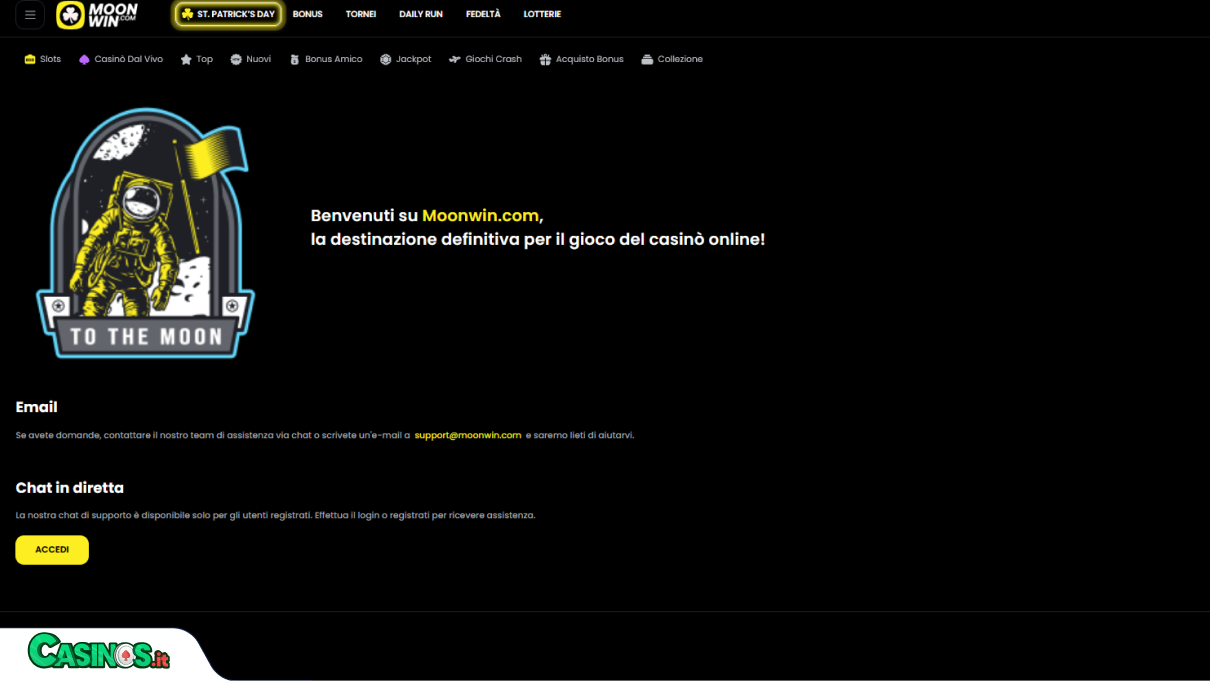The height and width of the screenshot is (681, 1210).
Task: Show Nuovi games label
Action: coord(259,60)
